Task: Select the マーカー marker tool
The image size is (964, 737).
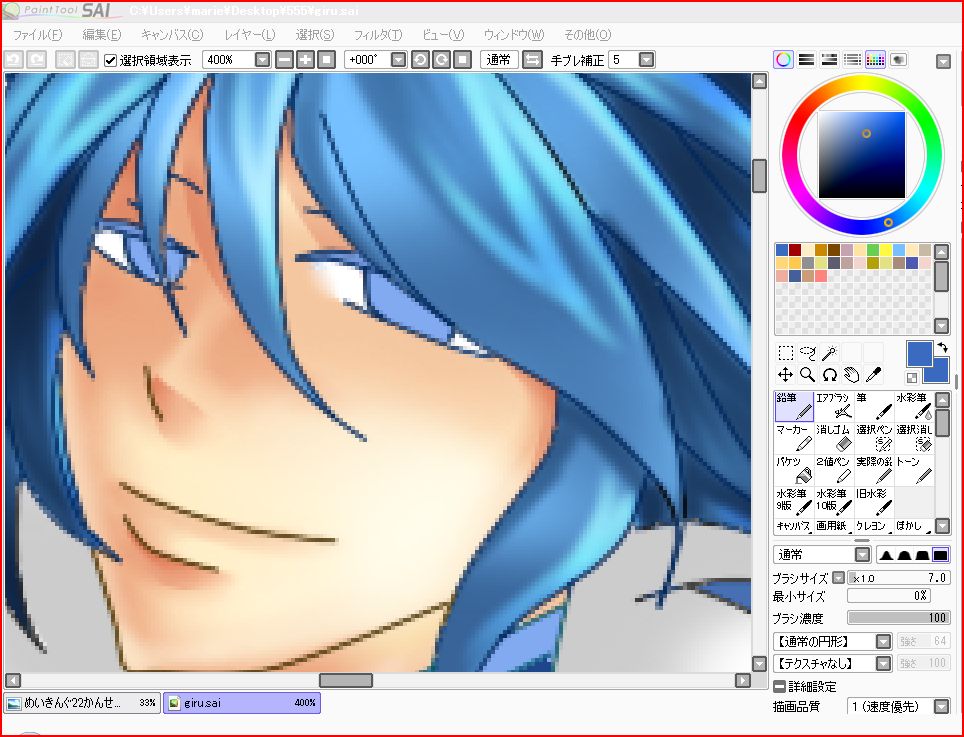Action: (x=794, y=438)
